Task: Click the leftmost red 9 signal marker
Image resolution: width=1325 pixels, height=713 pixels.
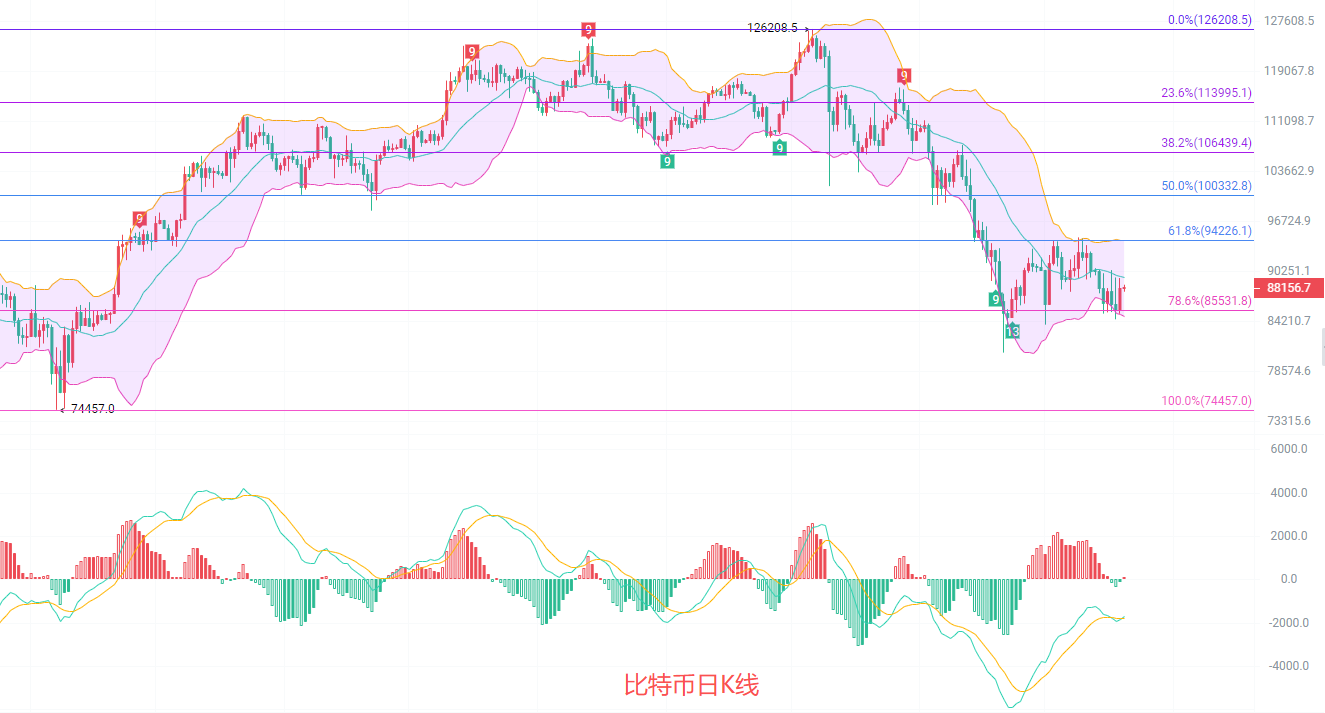Action: [x=140, y=219]
